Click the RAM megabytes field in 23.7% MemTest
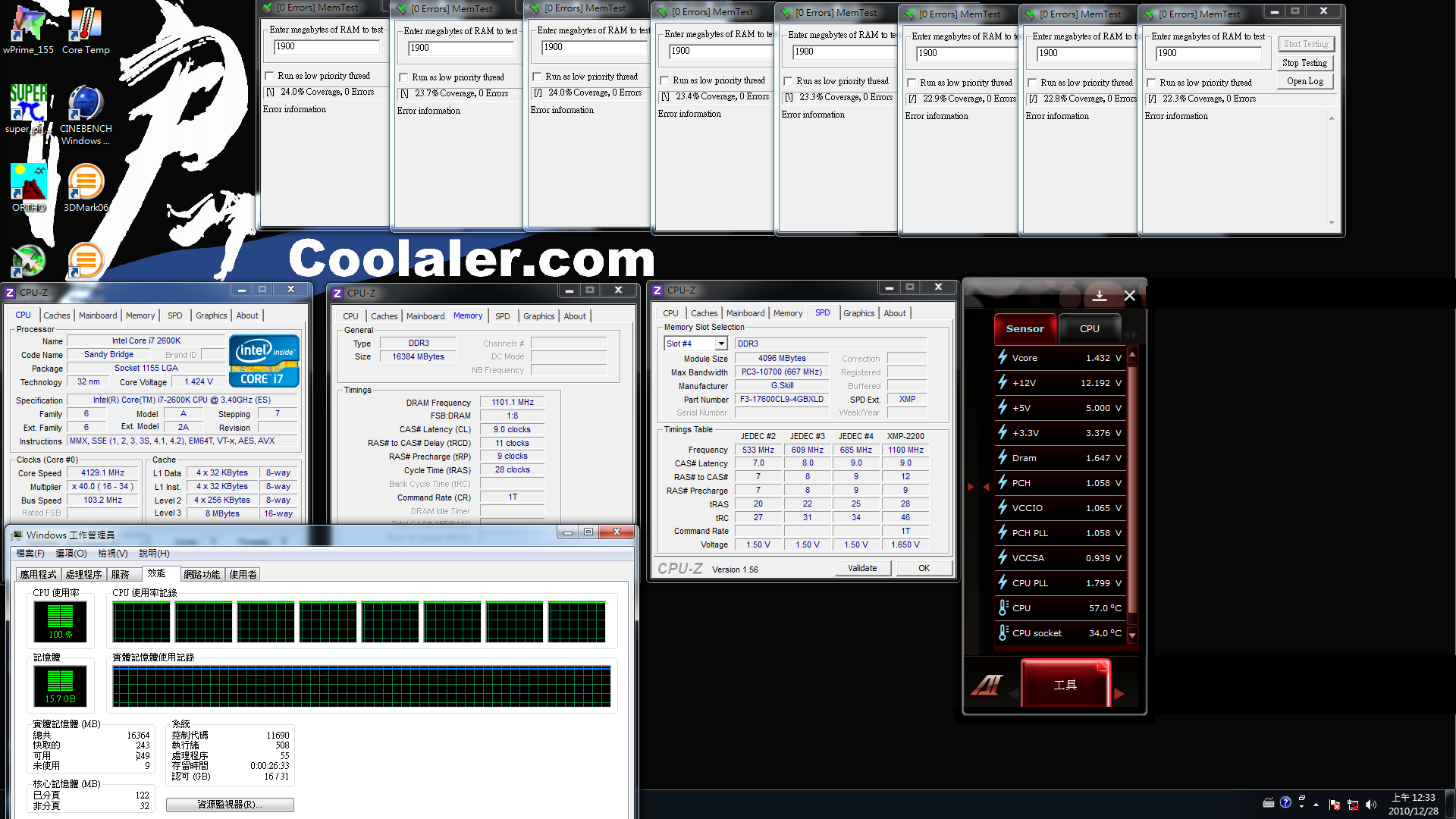 pyautogui.click(x=461, y=48)
